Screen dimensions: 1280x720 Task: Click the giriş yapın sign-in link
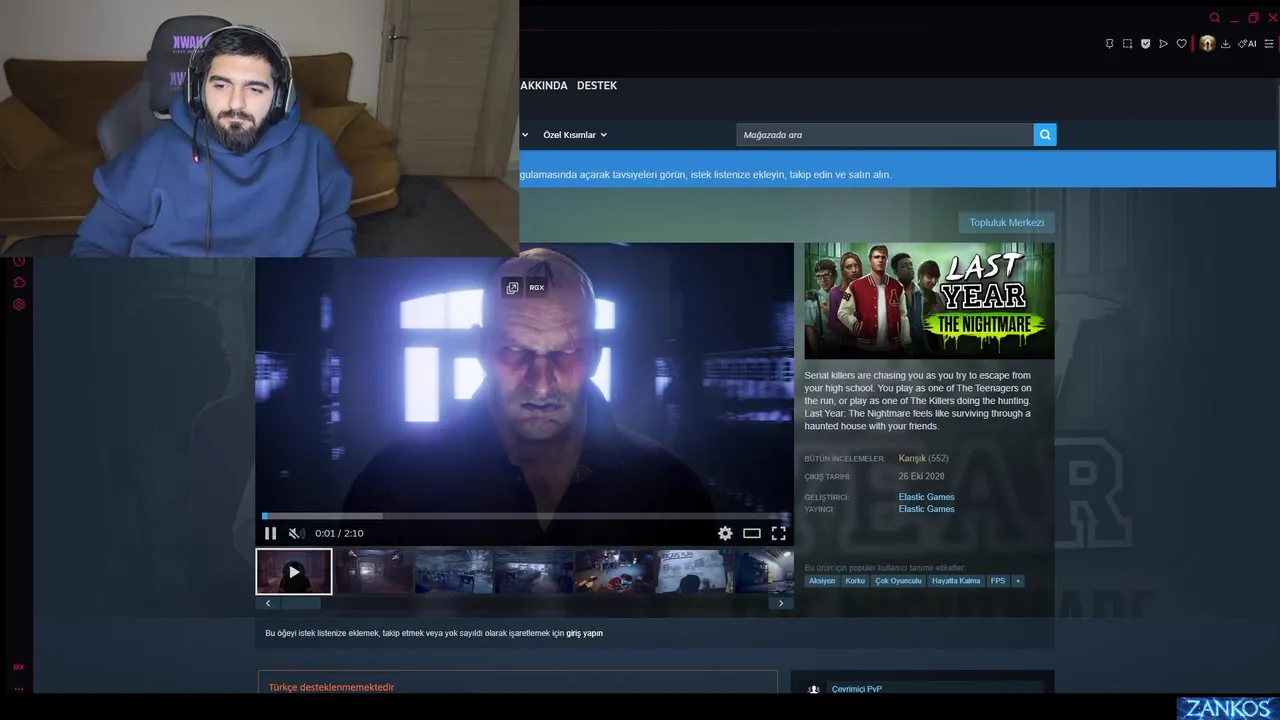coord(584,633)
